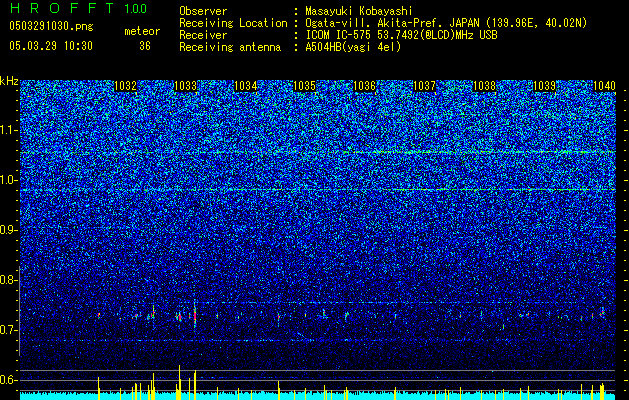Click the HROFFT 1.0.0 title text

(x=79, y=8)
